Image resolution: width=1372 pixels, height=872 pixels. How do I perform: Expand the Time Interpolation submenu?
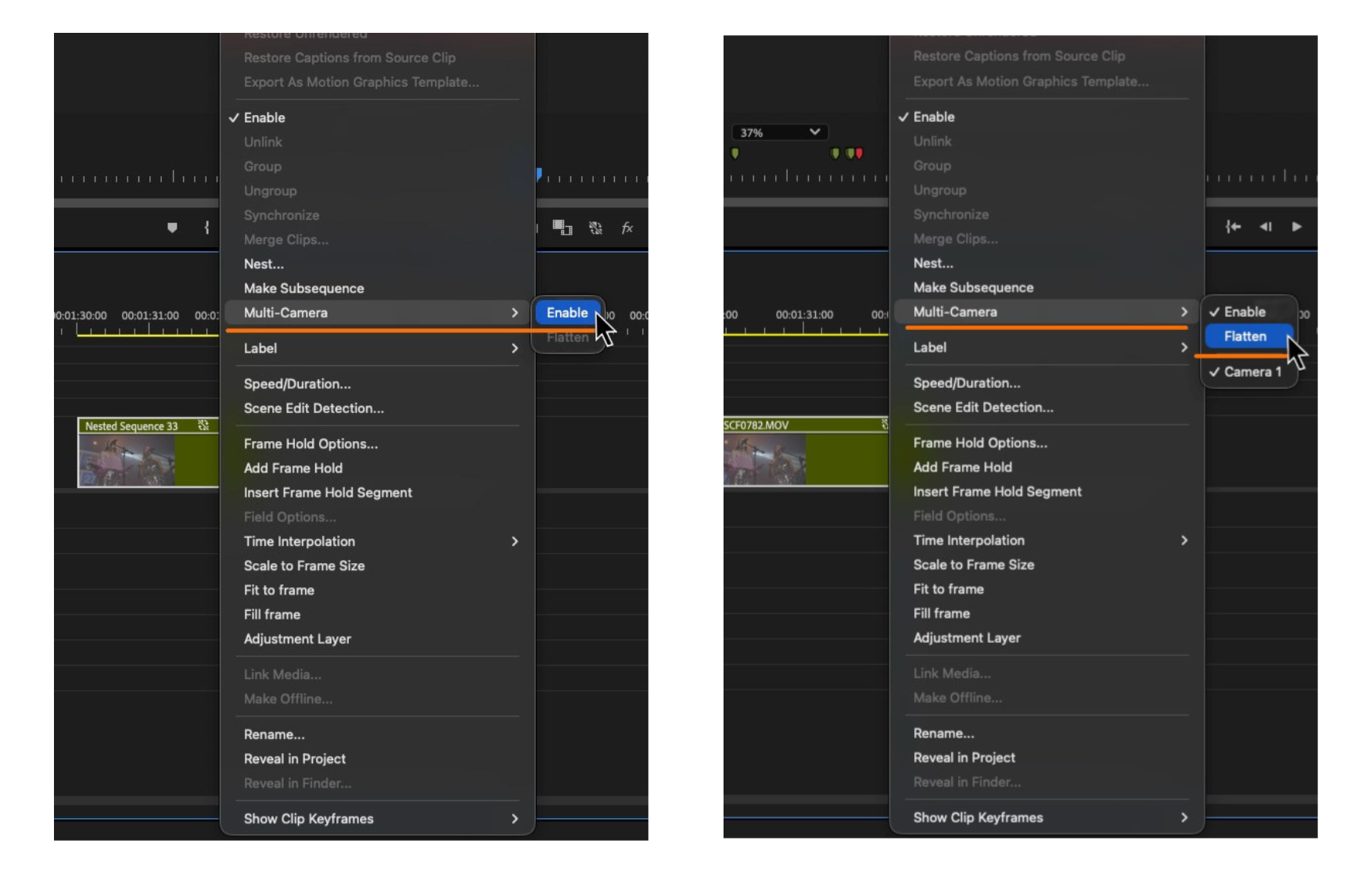[x=298, y=540]
